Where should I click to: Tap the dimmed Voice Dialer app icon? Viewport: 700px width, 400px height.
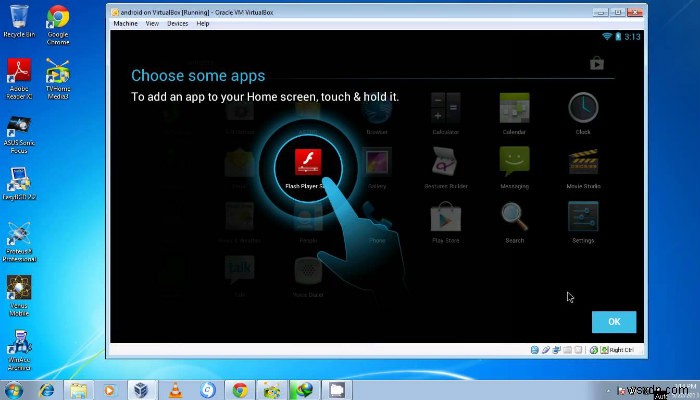coord(308,270)
